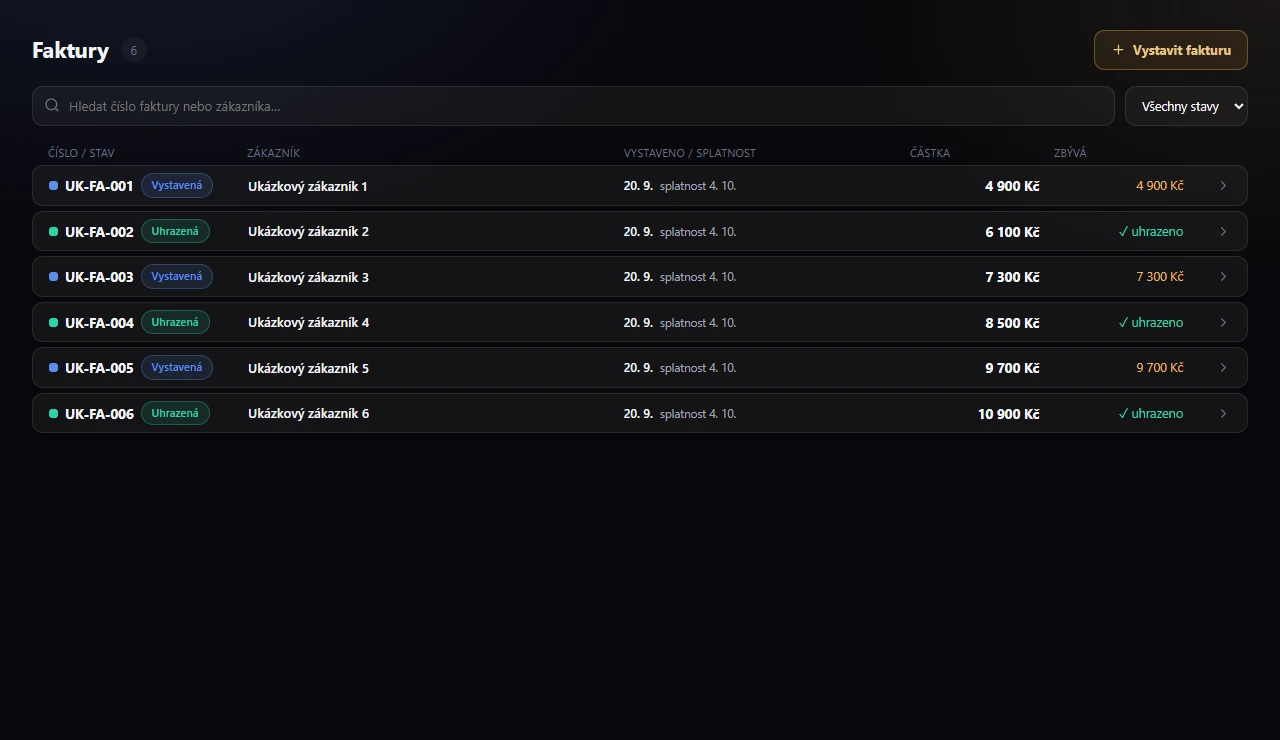Select invoice number UK-FA-004
This screenshot has width=1280, height=740.
pos(99,323)
